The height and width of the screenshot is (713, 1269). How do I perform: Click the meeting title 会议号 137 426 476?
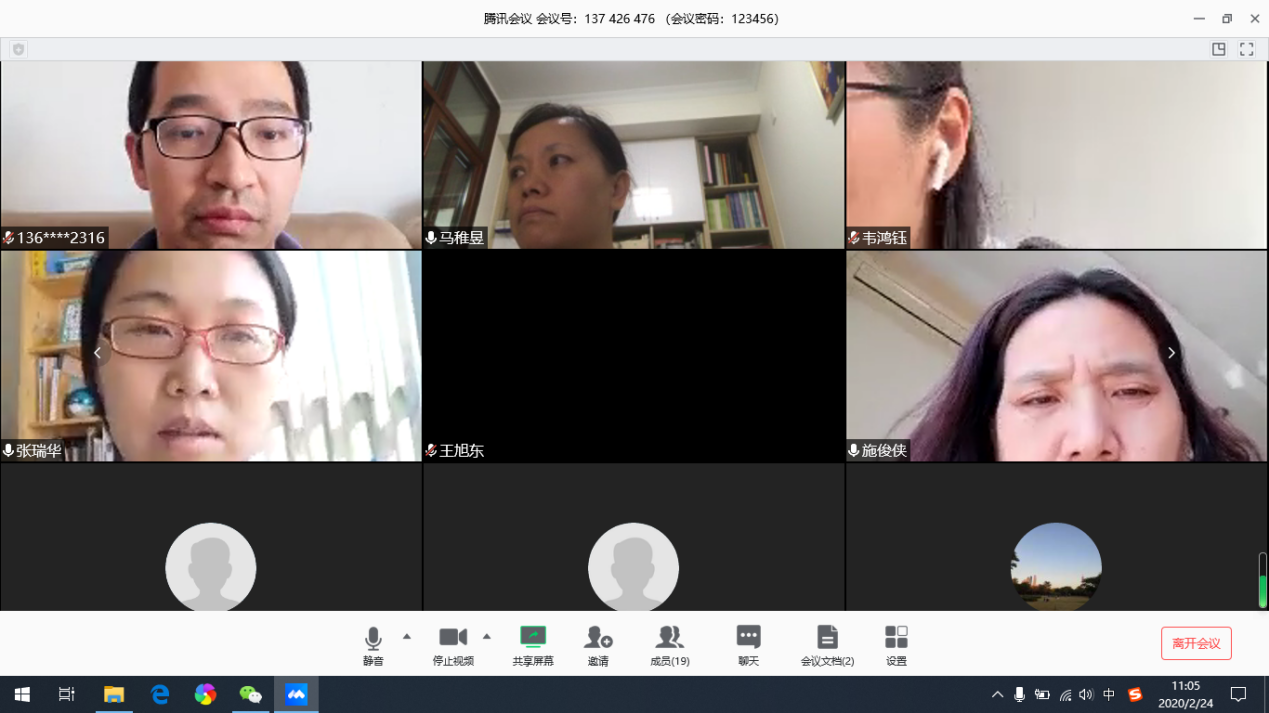coord(631,19)
